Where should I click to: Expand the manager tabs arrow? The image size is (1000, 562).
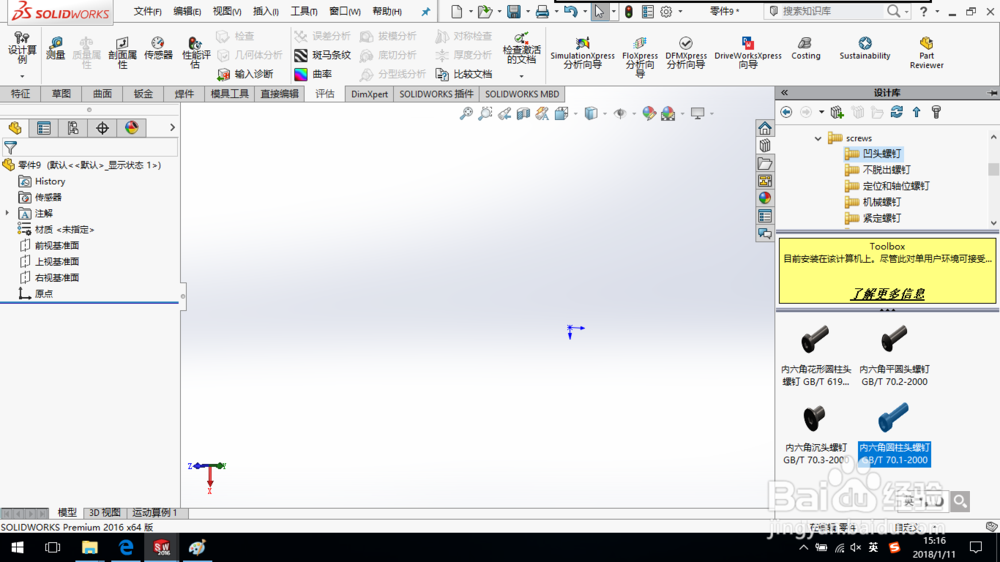(172, 128)
